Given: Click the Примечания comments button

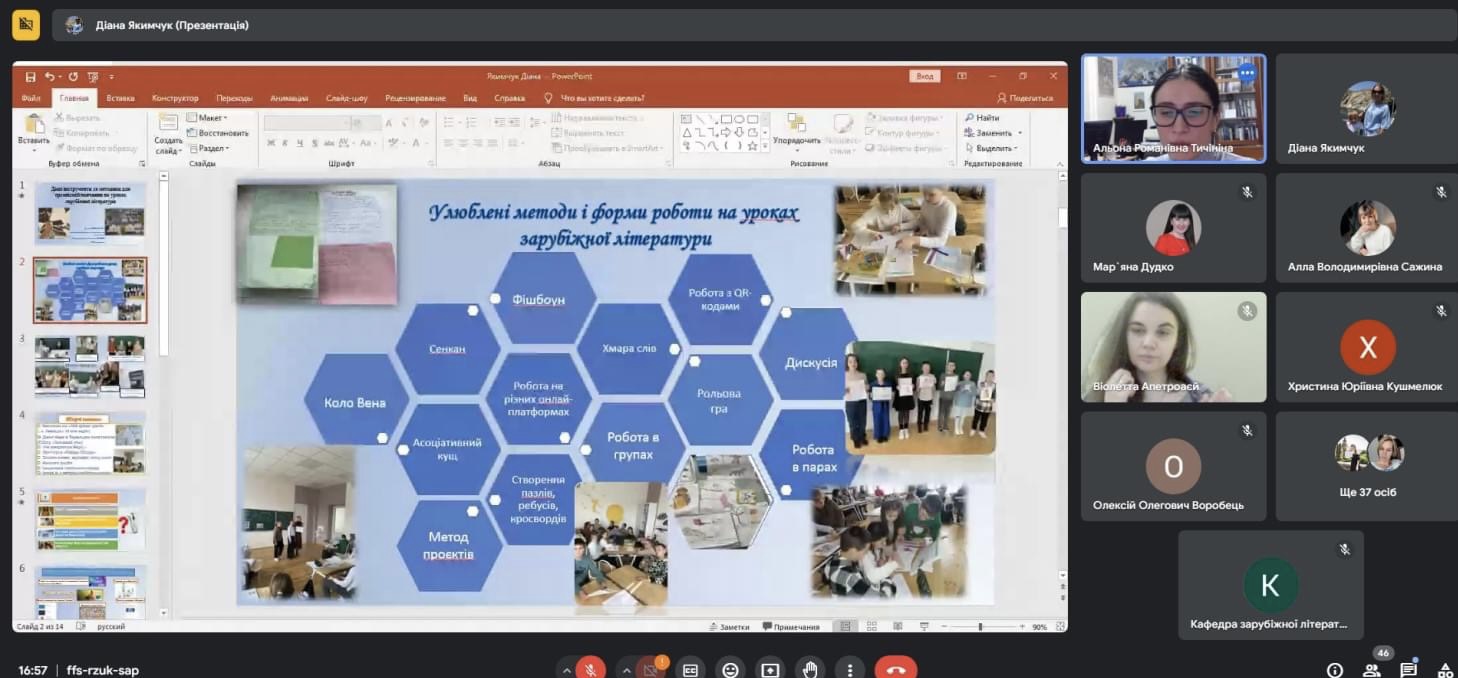Looking at the screenshot, I should (x=791, y=627).
